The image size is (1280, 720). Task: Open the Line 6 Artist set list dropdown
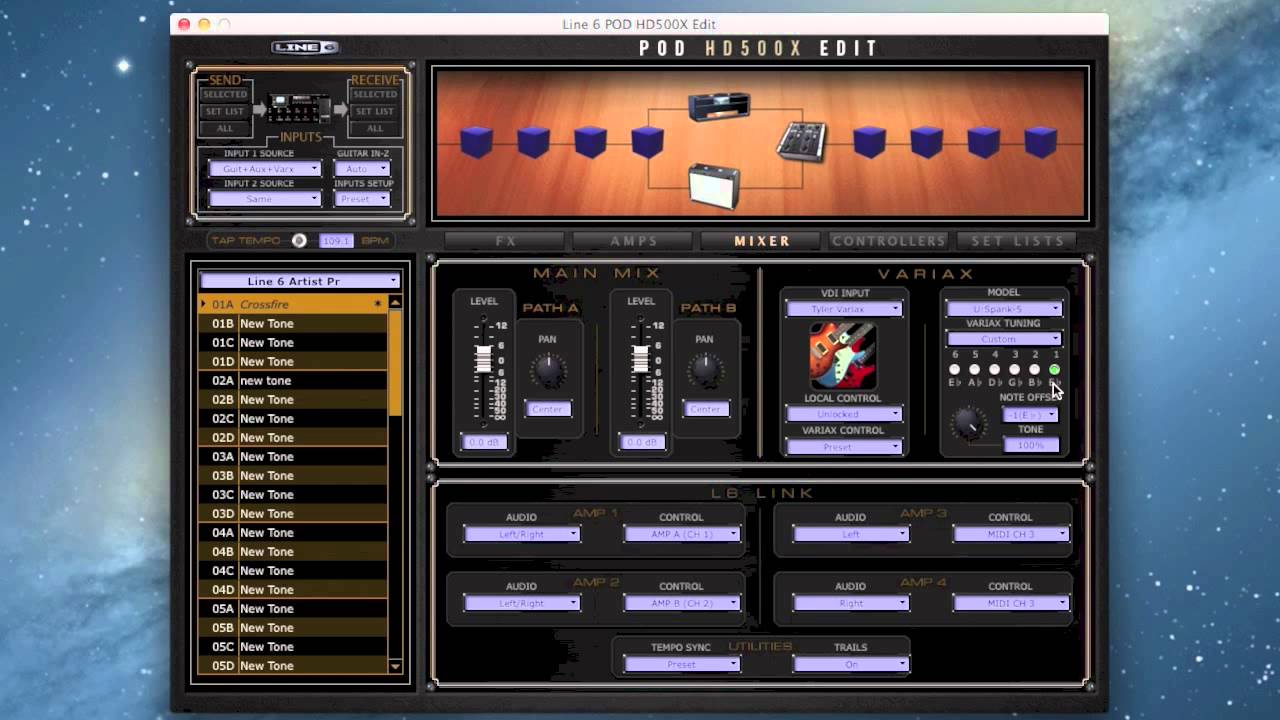(x=300, y=281)
